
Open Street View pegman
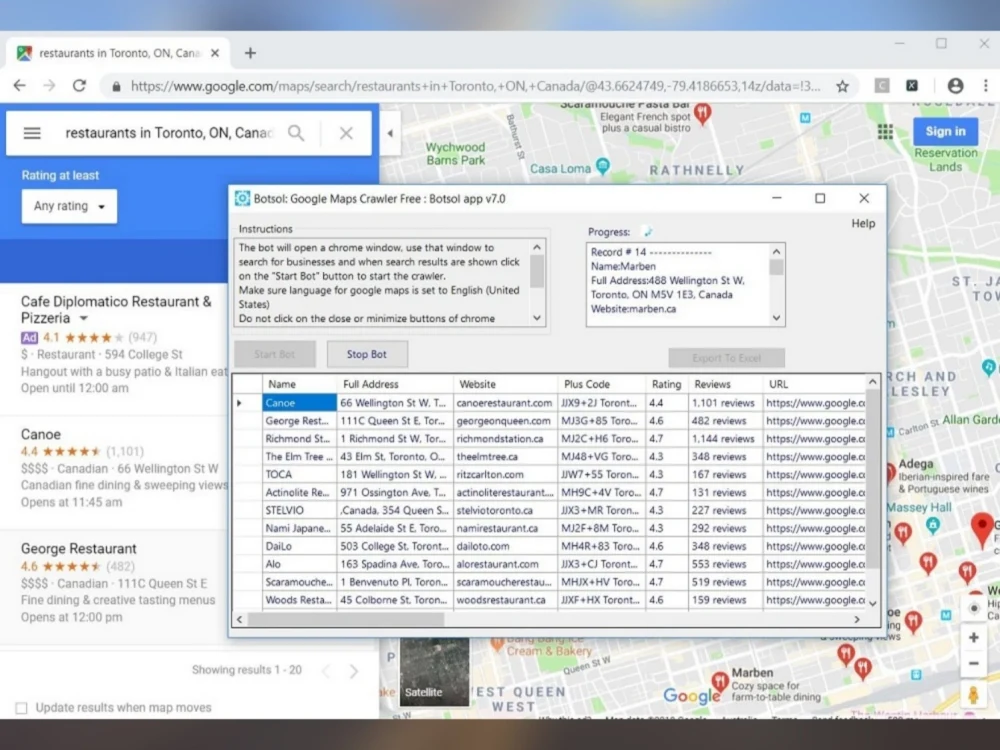(973, 695)
